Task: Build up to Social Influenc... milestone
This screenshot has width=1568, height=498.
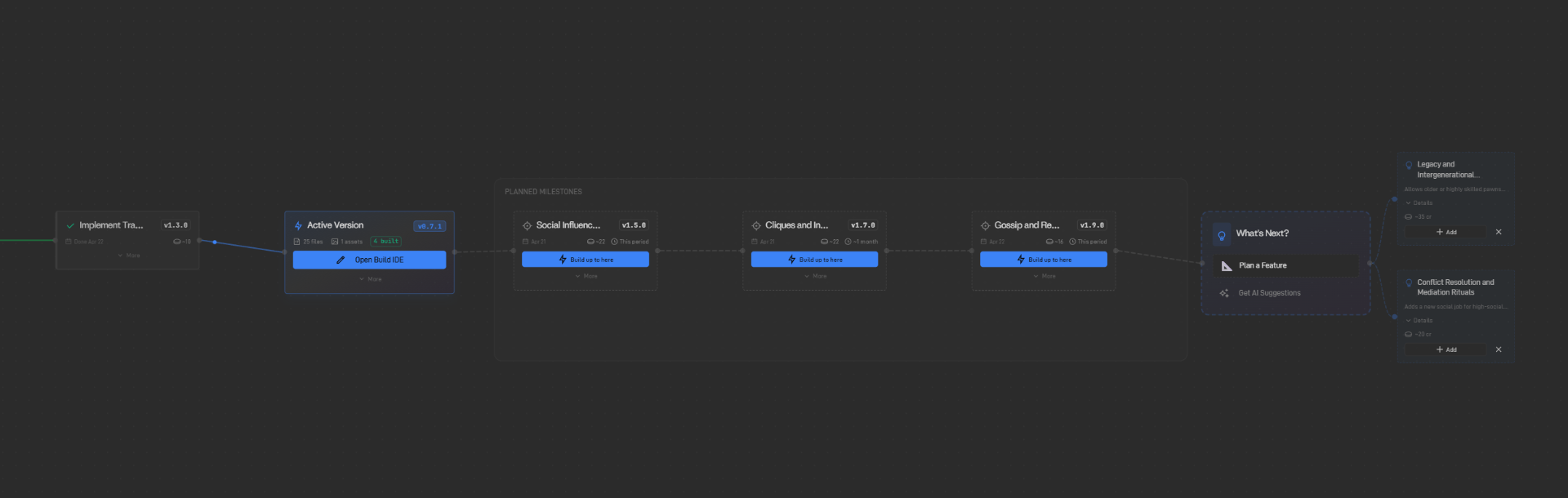Action: [x=586, y=260]
